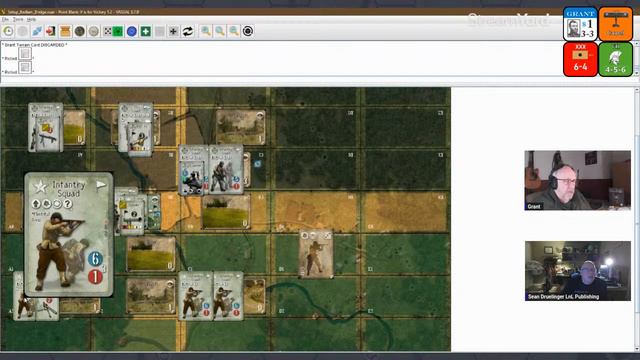Click the small blue marker beside center unit pair
This screenshot has width=640, height=360.
(x=258, y=164)
